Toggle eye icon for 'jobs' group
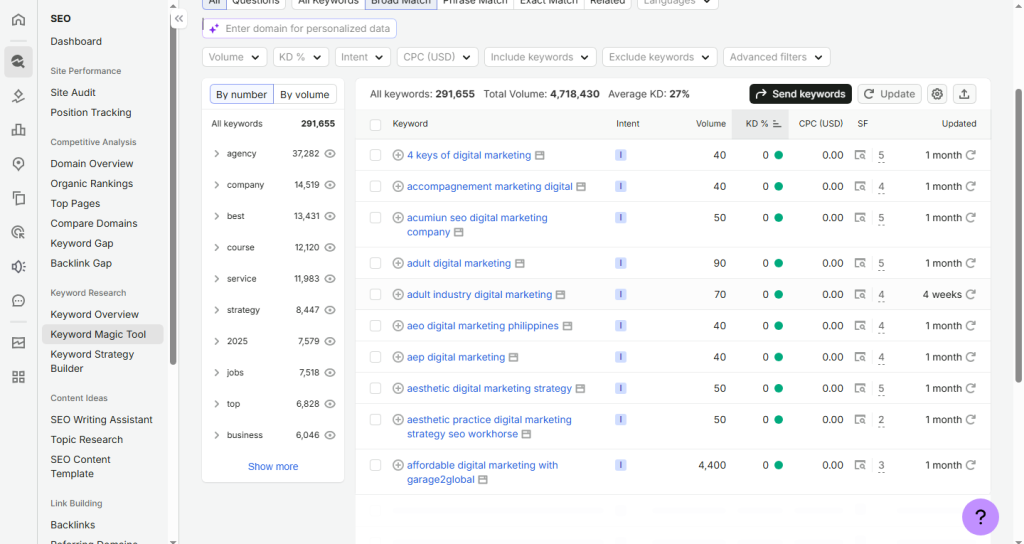Image resolution: width=1024 pixels, height=544 pixels. click(x=330, y=373)
